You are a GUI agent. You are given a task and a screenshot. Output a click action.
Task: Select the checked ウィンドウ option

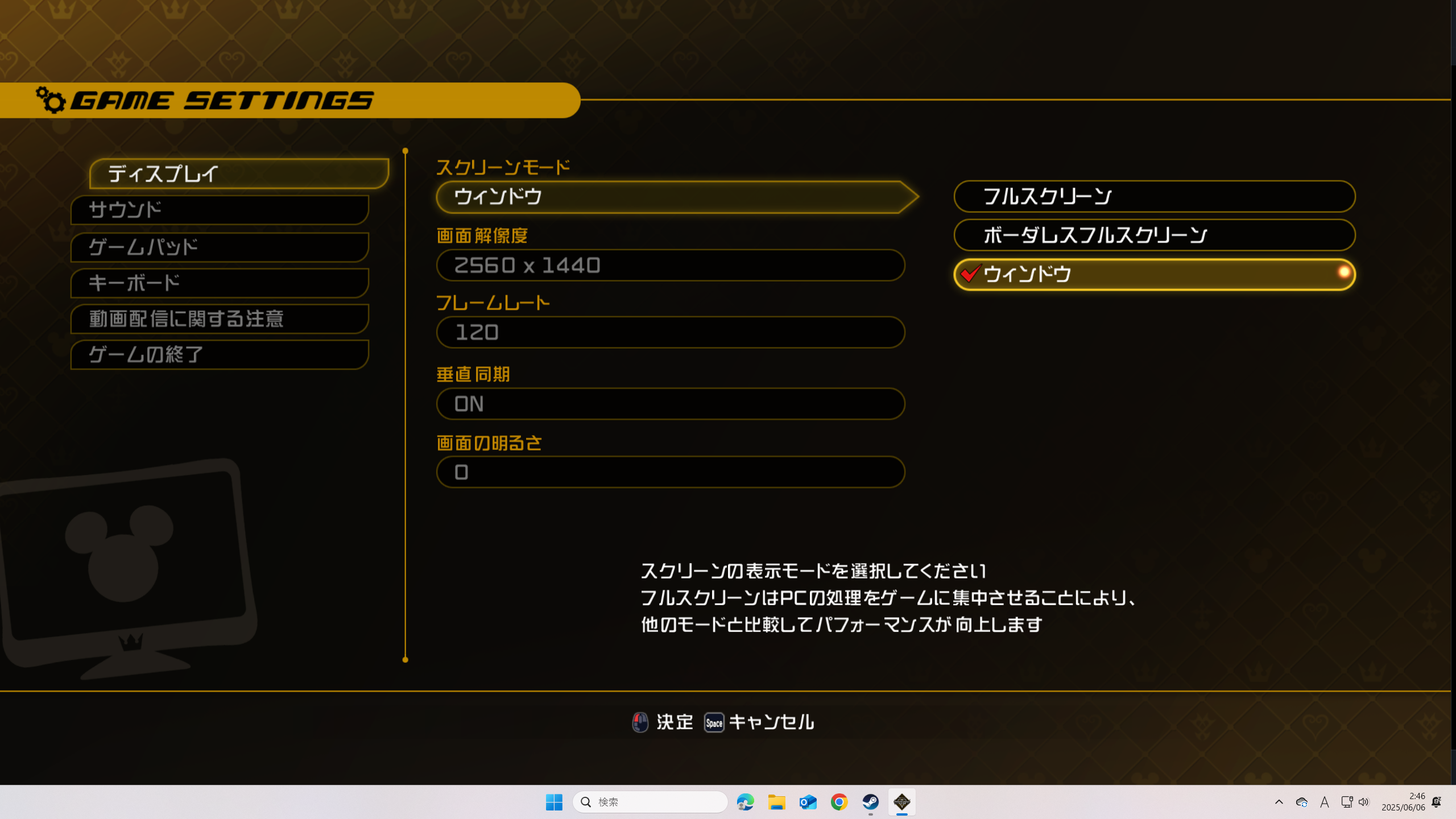1155,275
